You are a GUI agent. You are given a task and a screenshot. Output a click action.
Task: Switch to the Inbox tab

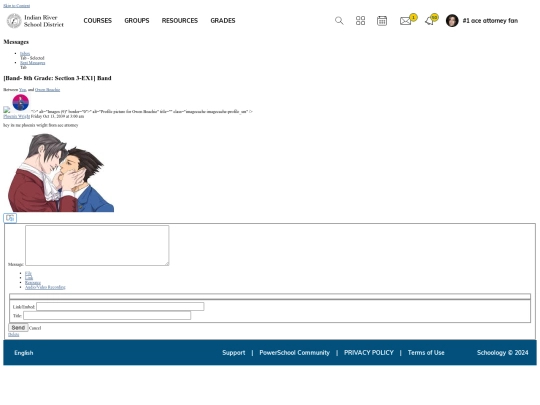click(x=25, y=53)
